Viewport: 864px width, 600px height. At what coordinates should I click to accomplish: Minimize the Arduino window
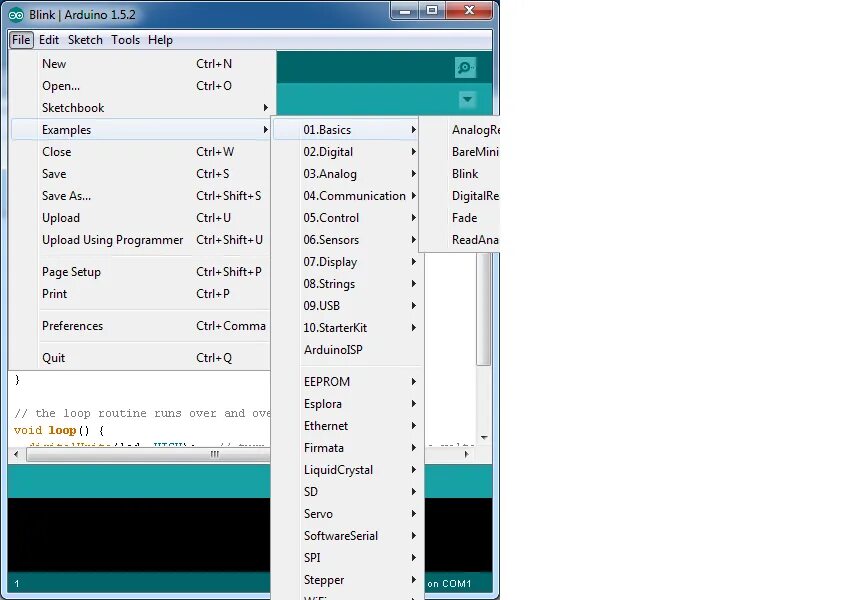(x=405, y=10)
